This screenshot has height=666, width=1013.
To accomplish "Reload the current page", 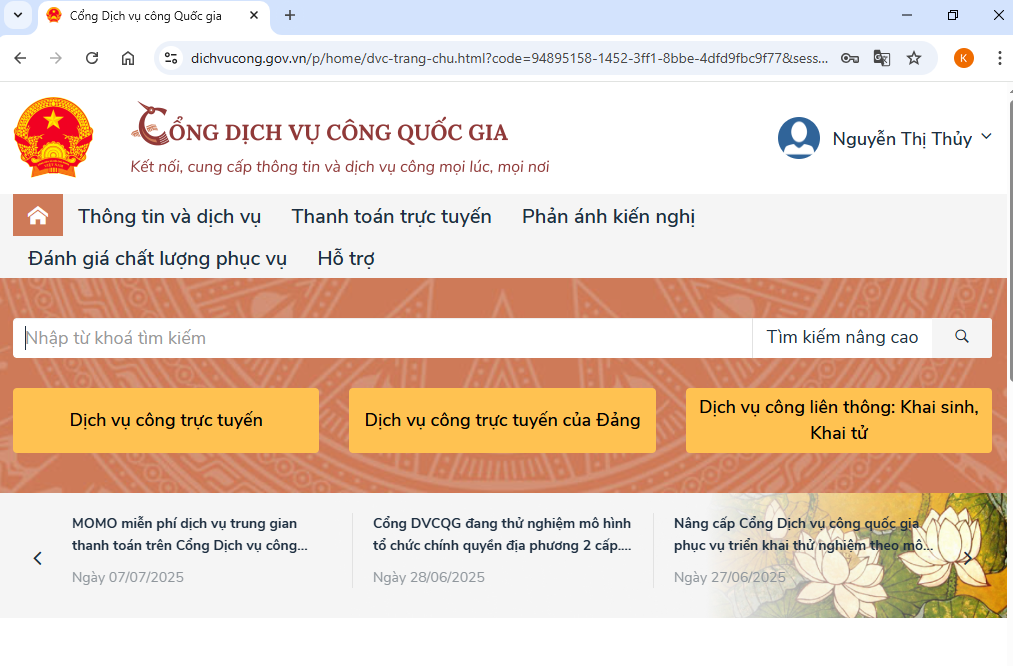I will tap(92, 58).
